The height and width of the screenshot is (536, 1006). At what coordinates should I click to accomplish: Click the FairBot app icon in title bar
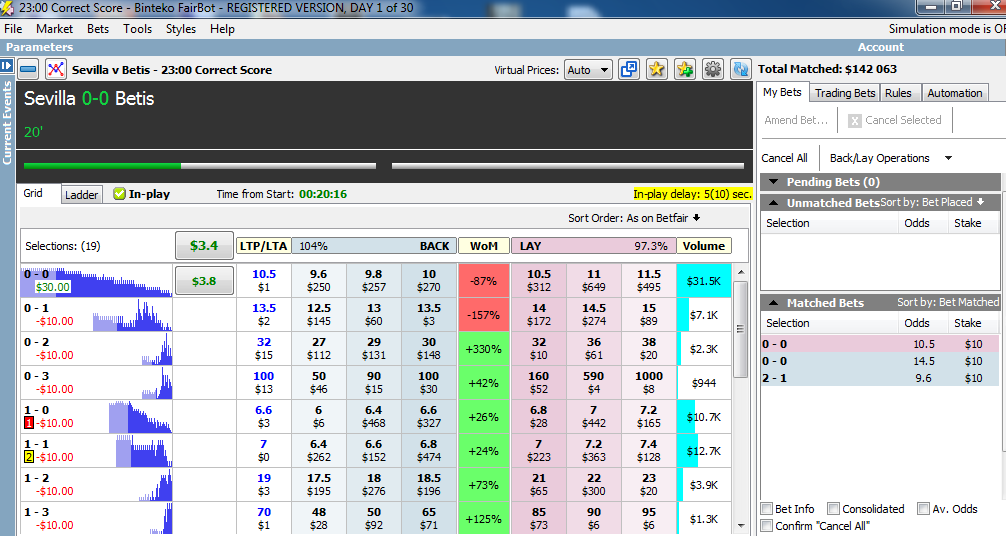tap(6, 8)
